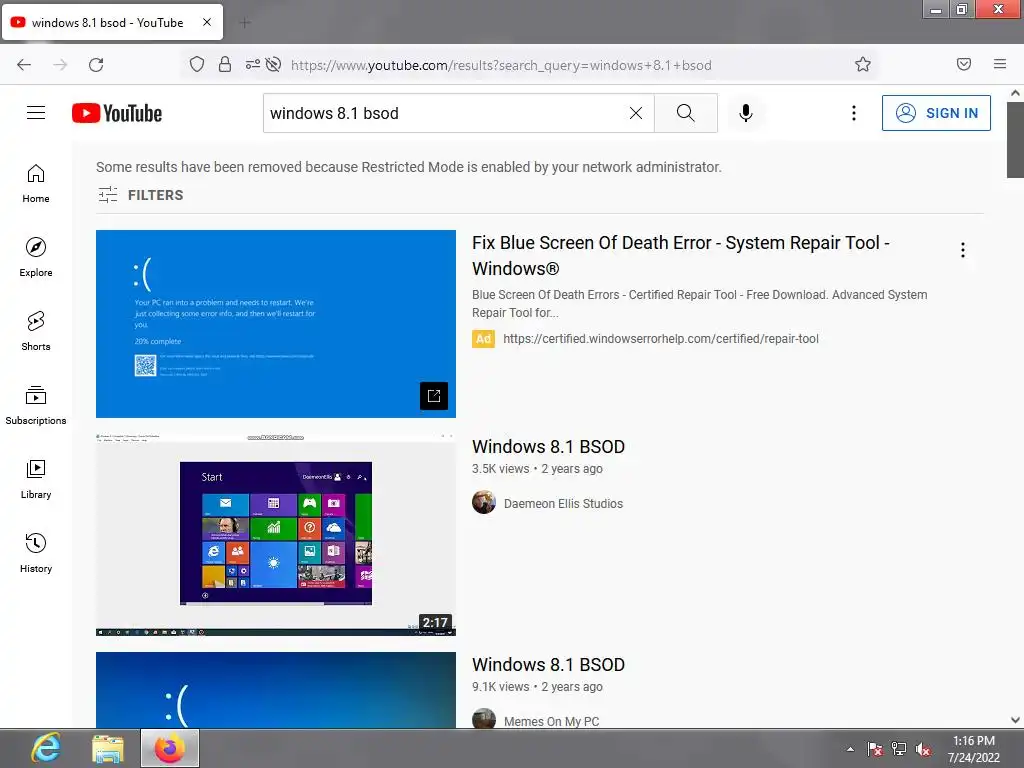Viewport: 1024px width, 768px height.
Task: Click the YouTube logo
Action: 117,113
